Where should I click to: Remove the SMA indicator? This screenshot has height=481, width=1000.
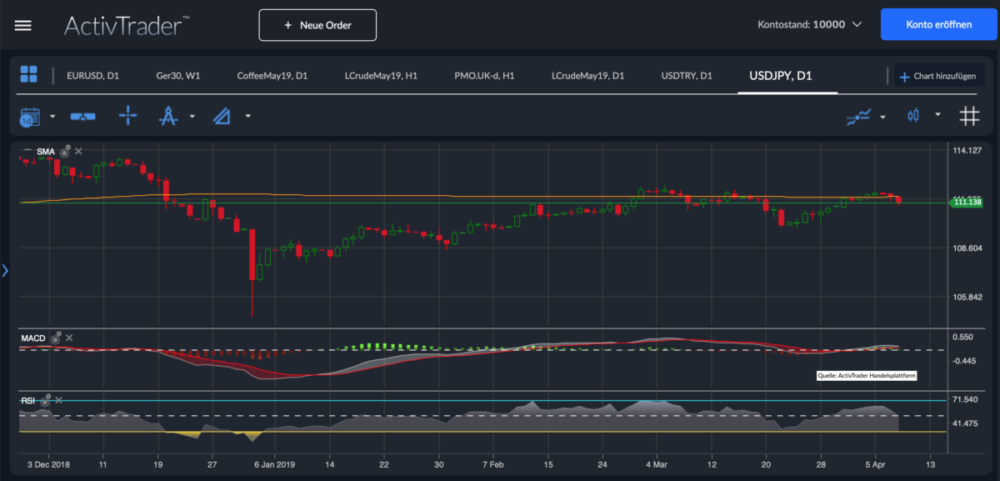pyautogui.click(x=78, y=151)
